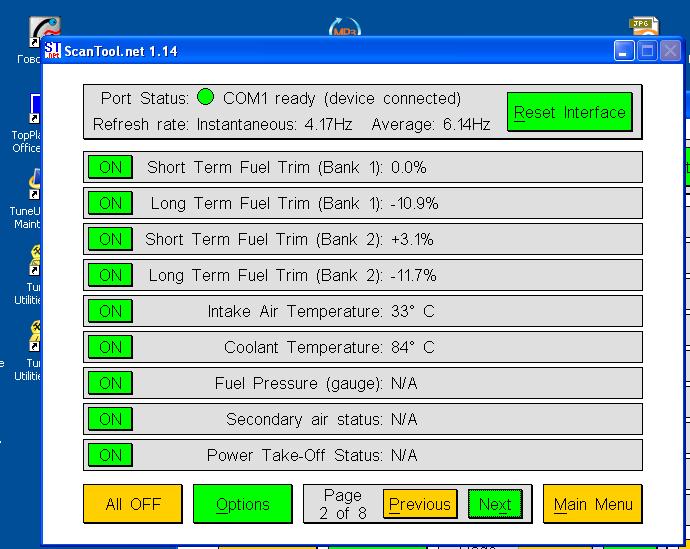Maximize the ScanTool.net window
Screen dimensions: 690x549
point(647,51)
